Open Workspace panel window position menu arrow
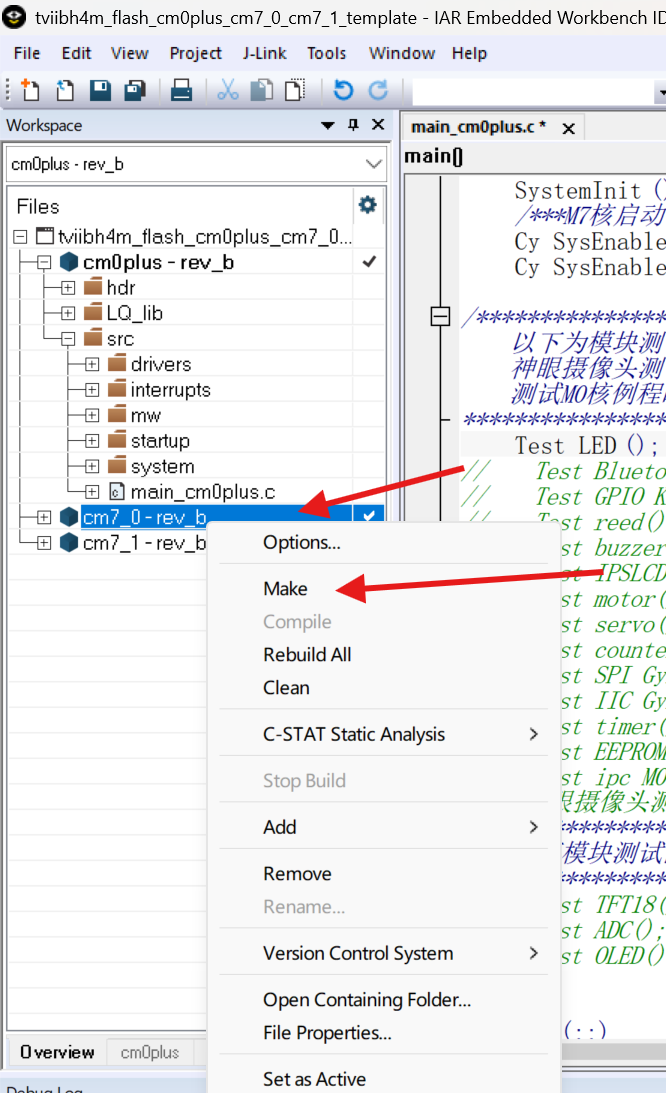Screen dimensions: 666x1093 [x=328, y=125]
